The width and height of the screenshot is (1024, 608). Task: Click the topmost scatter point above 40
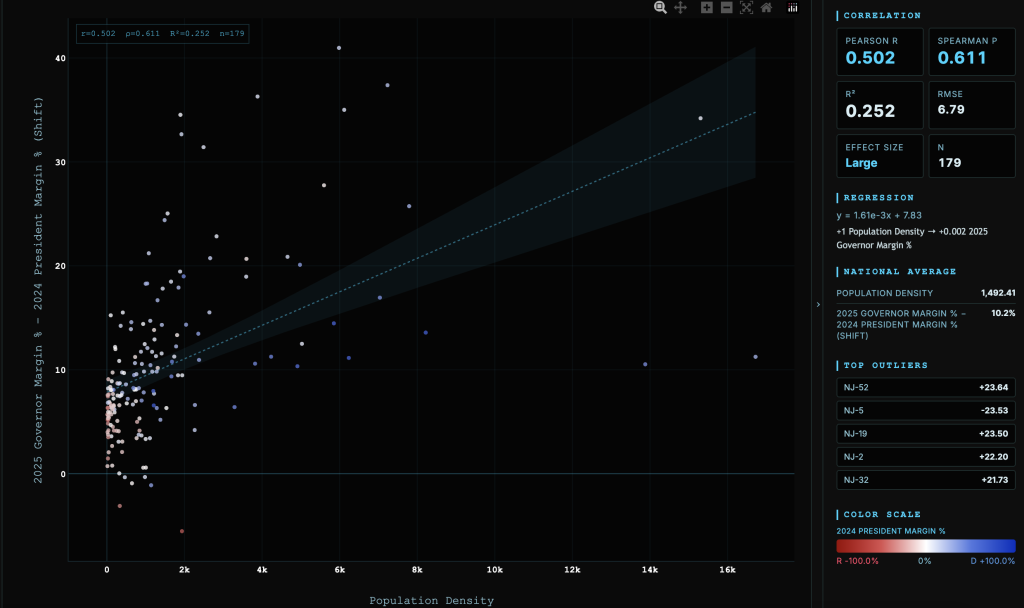pos(339,48)
